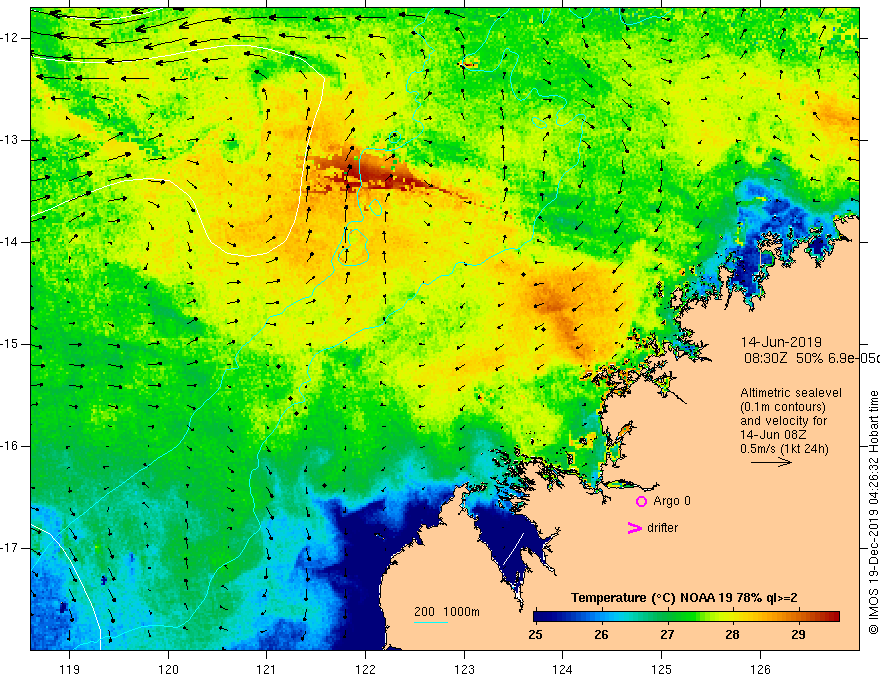880x680 pixels.
Task: Click longitude axis label 119
Action: pyautogui.click(x=70, y=669)
